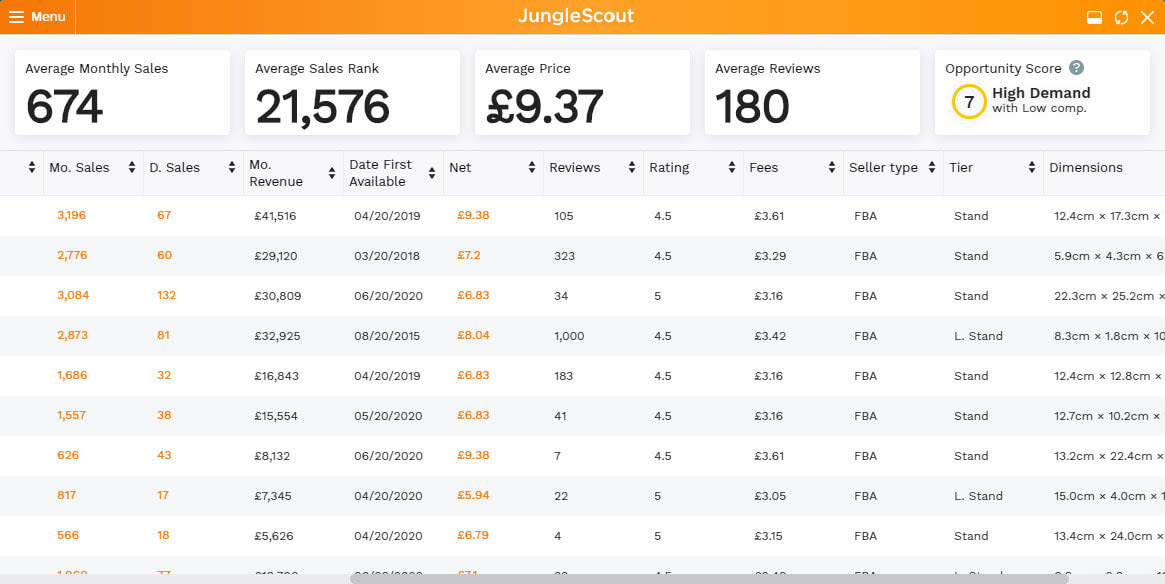1165x584 pixels.
Task: Click the sort arrows beside Mo. Revenue
Action: [332, 174]
